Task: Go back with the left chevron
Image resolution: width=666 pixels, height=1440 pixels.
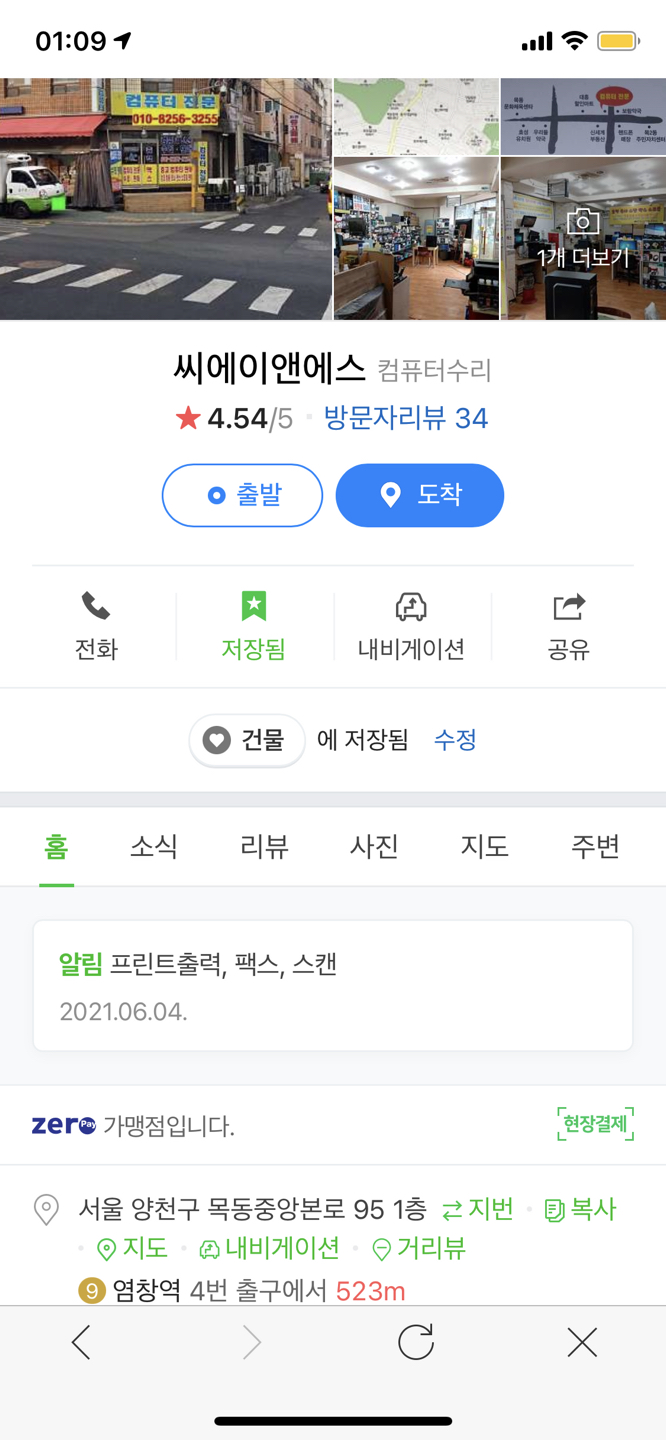Action: [82, 1342]
